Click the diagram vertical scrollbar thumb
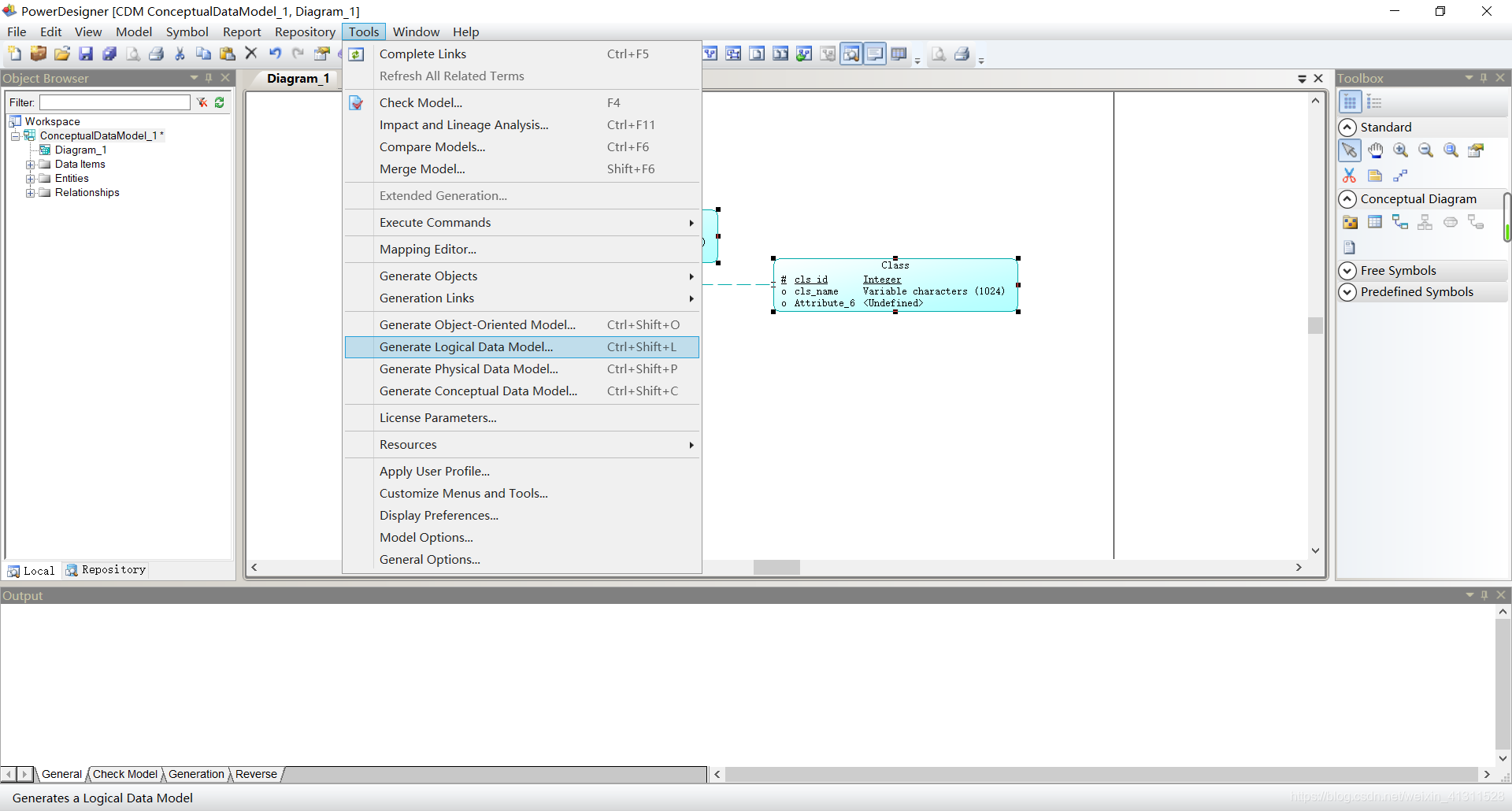Viewport: 1512px width, 811px height. [x=1315, y=325]
